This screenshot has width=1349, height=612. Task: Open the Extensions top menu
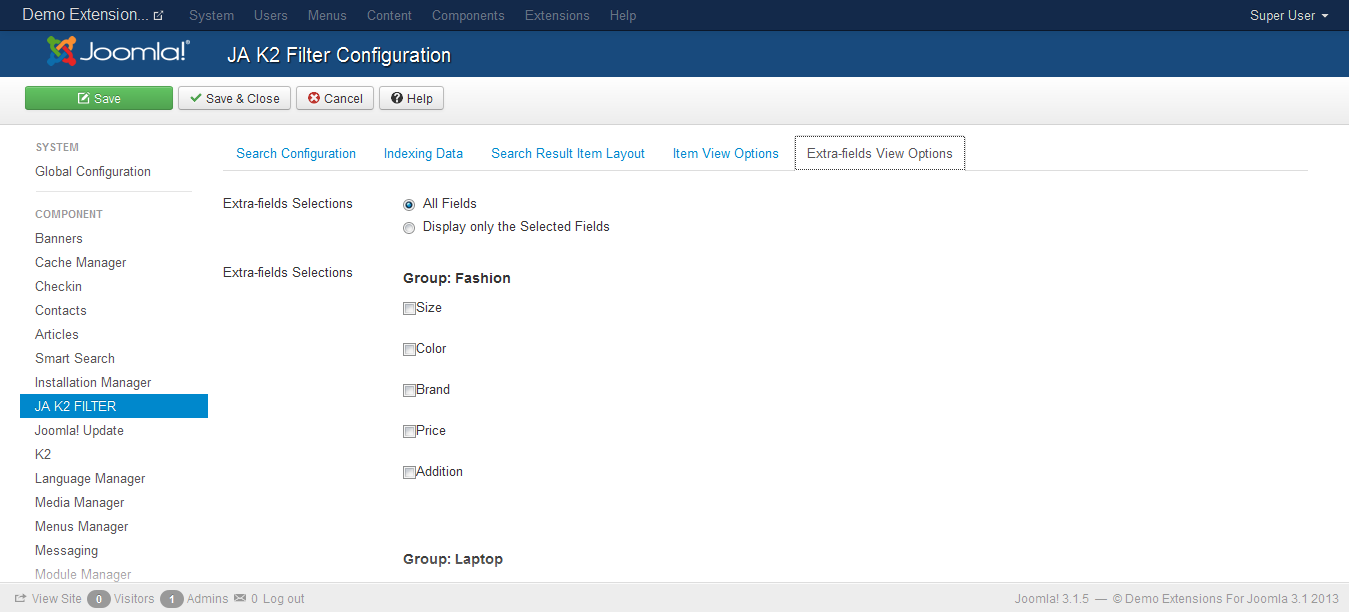pyautogui.click(x=557, y=15)
